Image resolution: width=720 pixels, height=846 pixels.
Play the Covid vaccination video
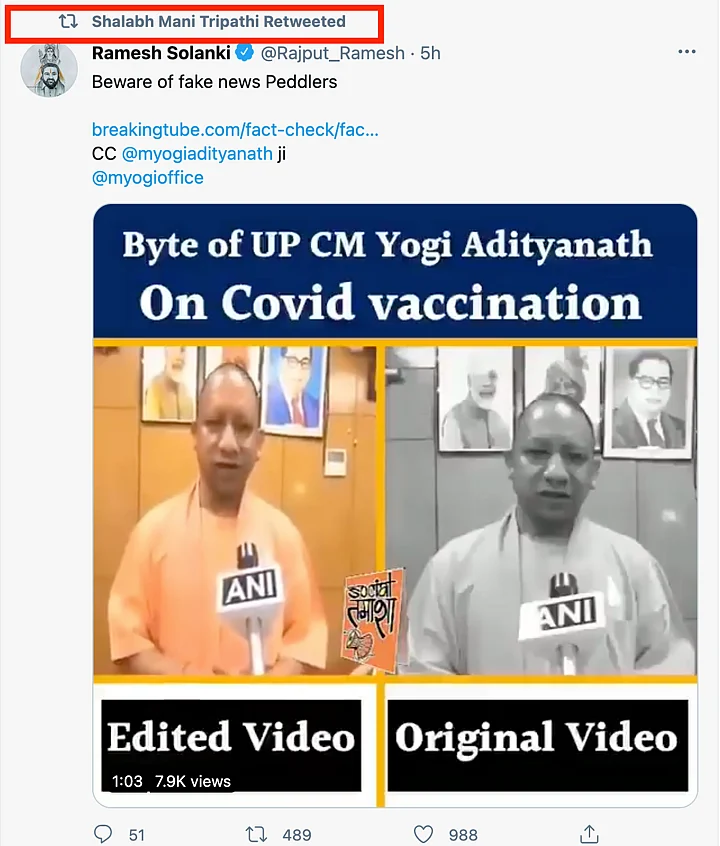[395, 505]
